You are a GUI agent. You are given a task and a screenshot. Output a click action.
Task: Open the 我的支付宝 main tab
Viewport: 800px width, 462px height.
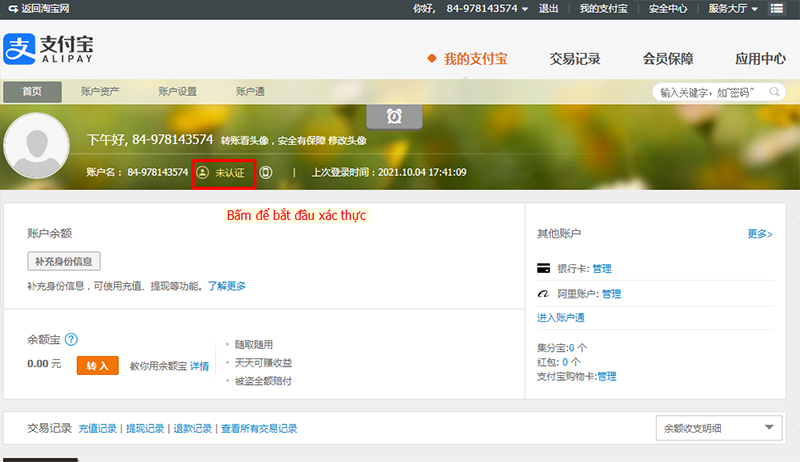point(476,59)
